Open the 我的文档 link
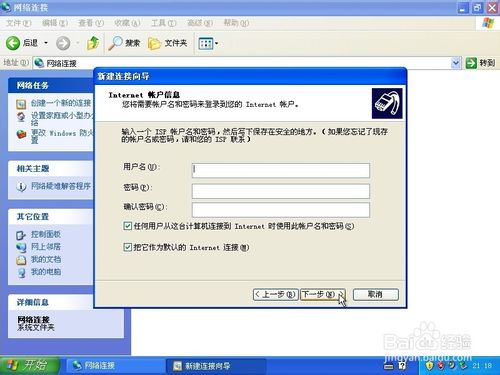The image size is (500, 375). click(x=46, y=259)
